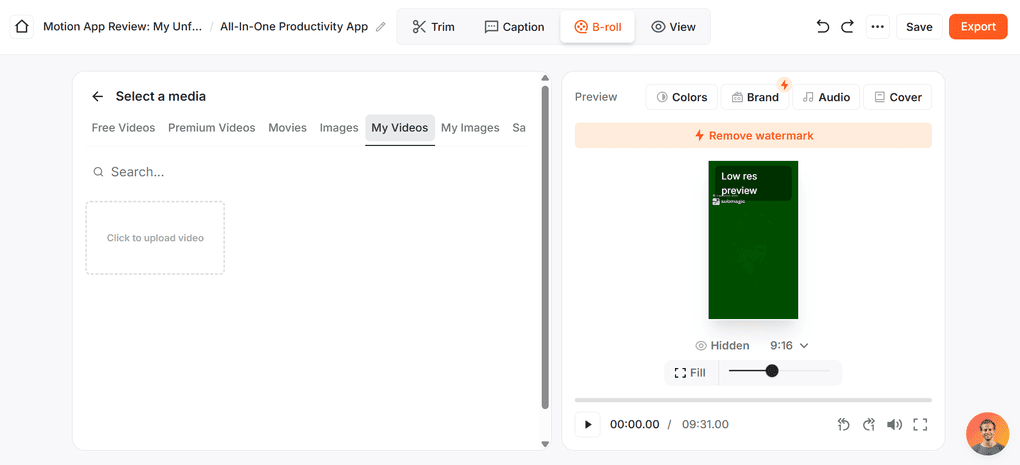Mute audio with the speaker icon
Screen dimensions: 1020x465
[894, 425]
